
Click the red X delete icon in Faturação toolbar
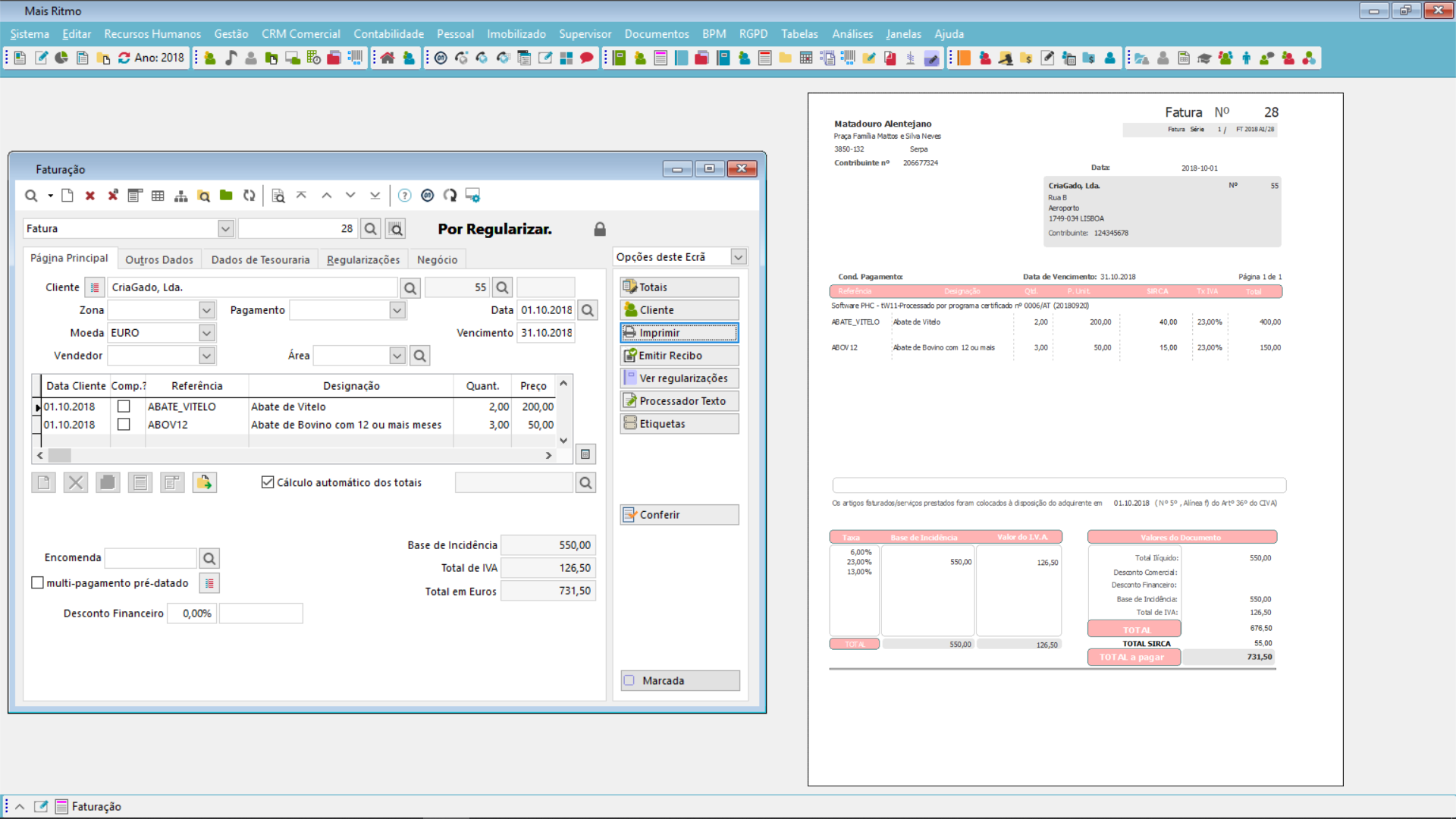point(89,196)
